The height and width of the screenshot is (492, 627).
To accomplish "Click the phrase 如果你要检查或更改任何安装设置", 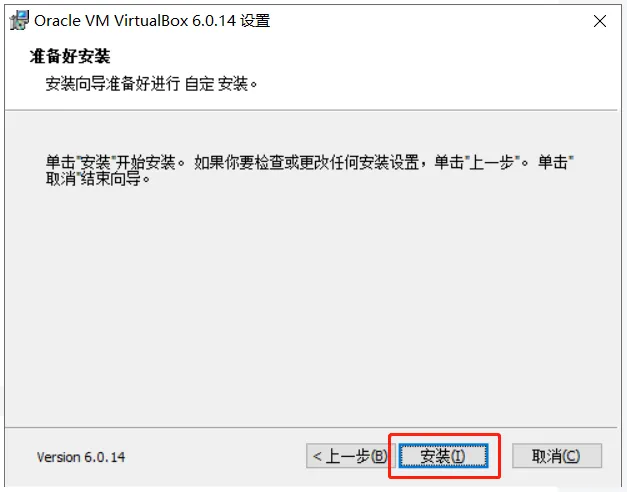I will [307, 162].
